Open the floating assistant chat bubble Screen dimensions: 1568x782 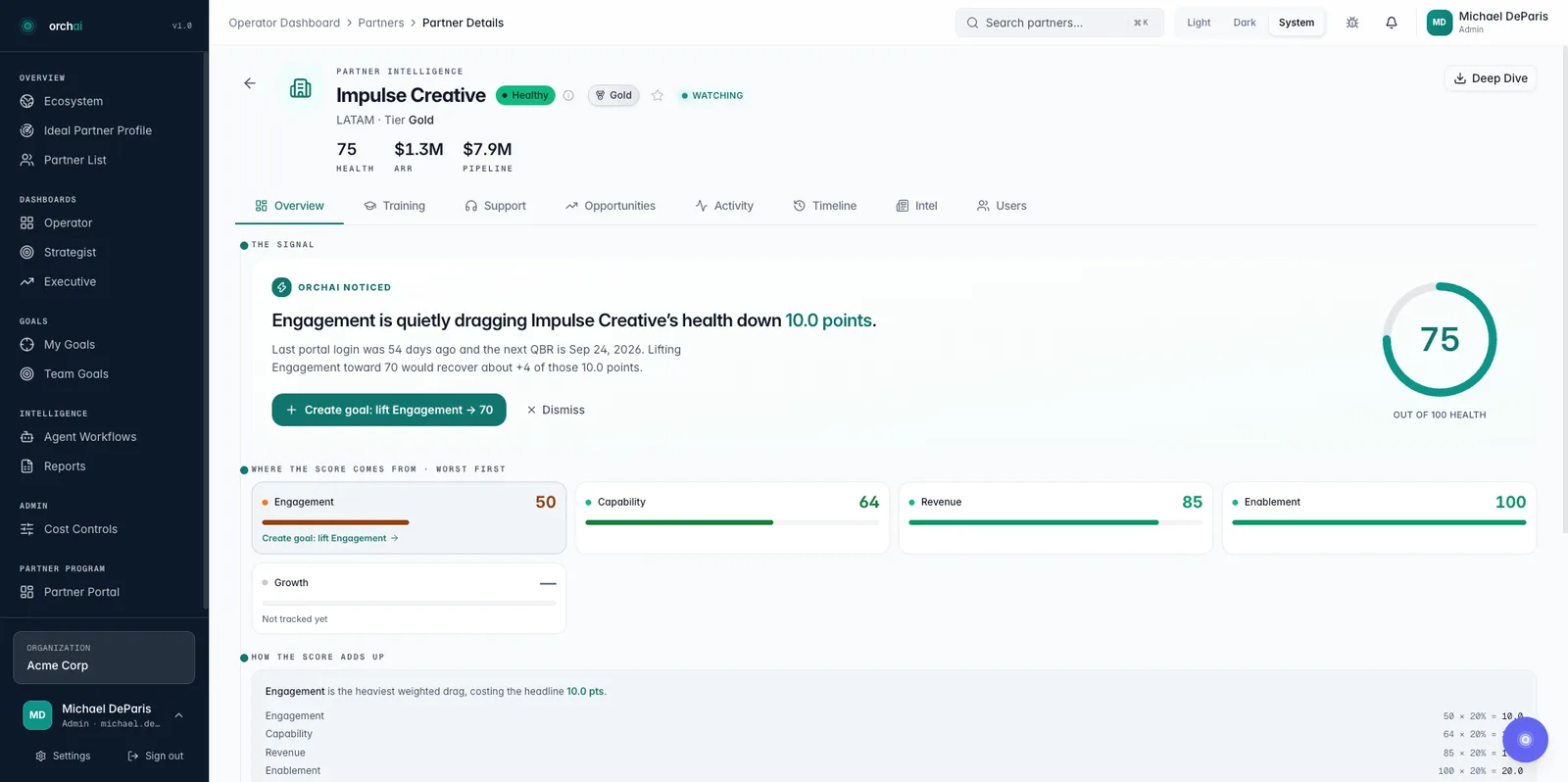tap(1525, 740)
